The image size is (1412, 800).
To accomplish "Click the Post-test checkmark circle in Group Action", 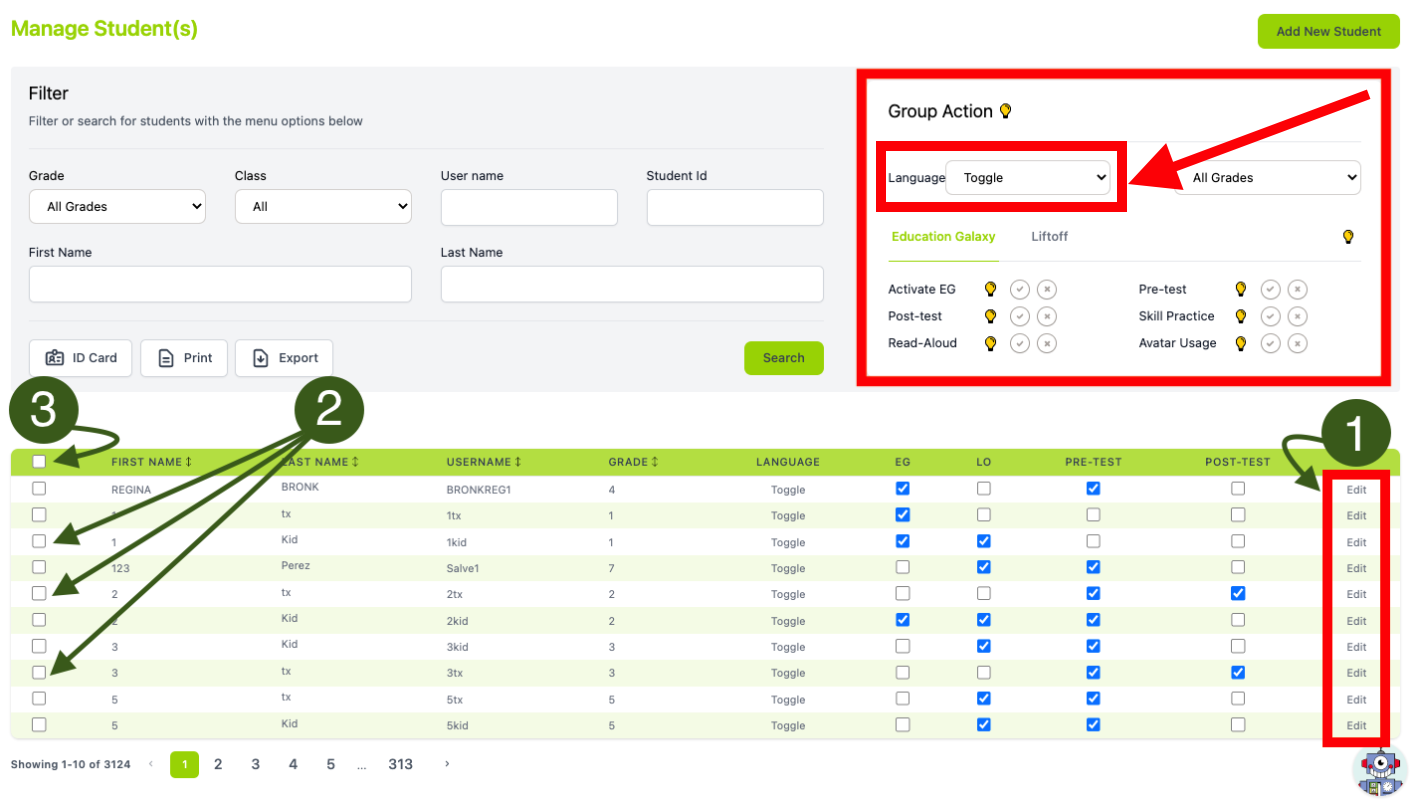I will pyautogui.click(x=1019, y=316).
